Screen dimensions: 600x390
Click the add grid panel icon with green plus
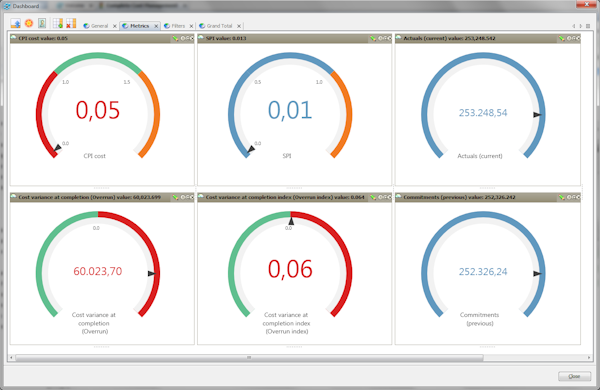[58, 24]
